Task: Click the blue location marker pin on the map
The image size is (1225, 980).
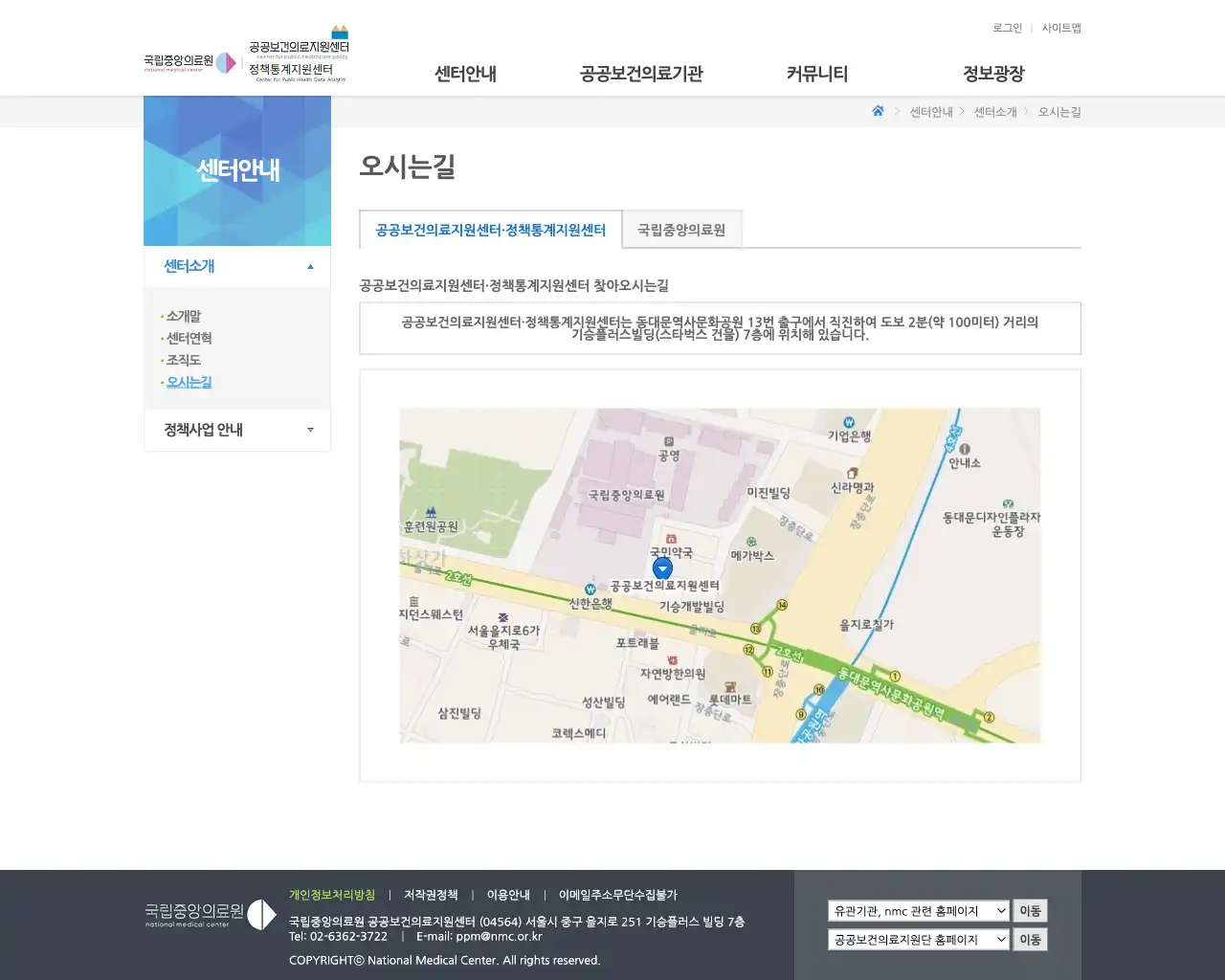Action: tap(662, 568)
